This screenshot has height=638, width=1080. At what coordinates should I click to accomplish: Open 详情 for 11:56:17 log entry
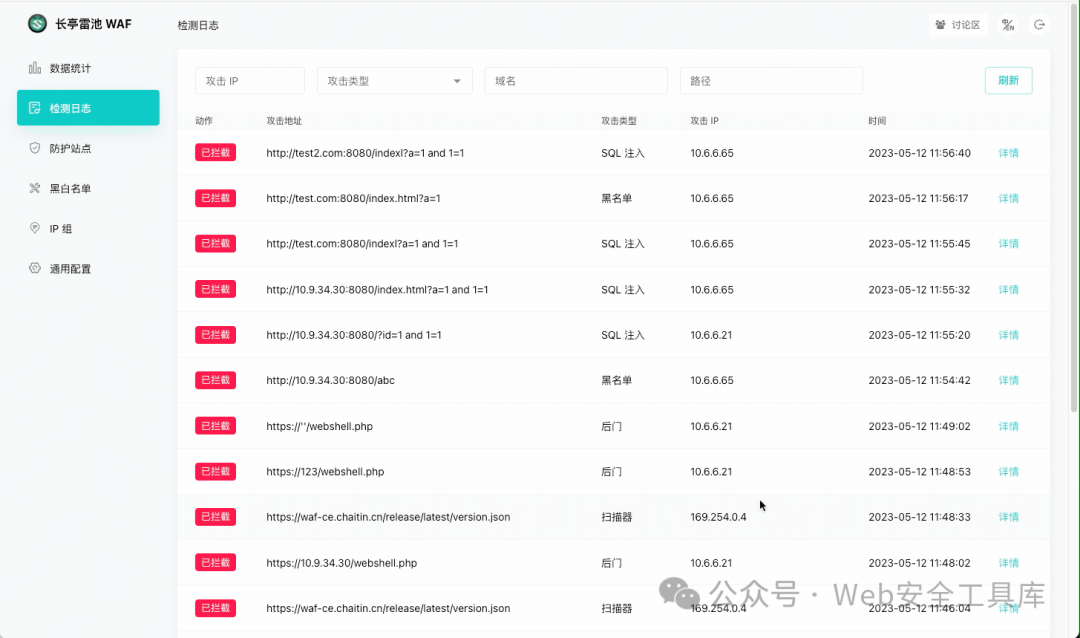coord(1008,198)
